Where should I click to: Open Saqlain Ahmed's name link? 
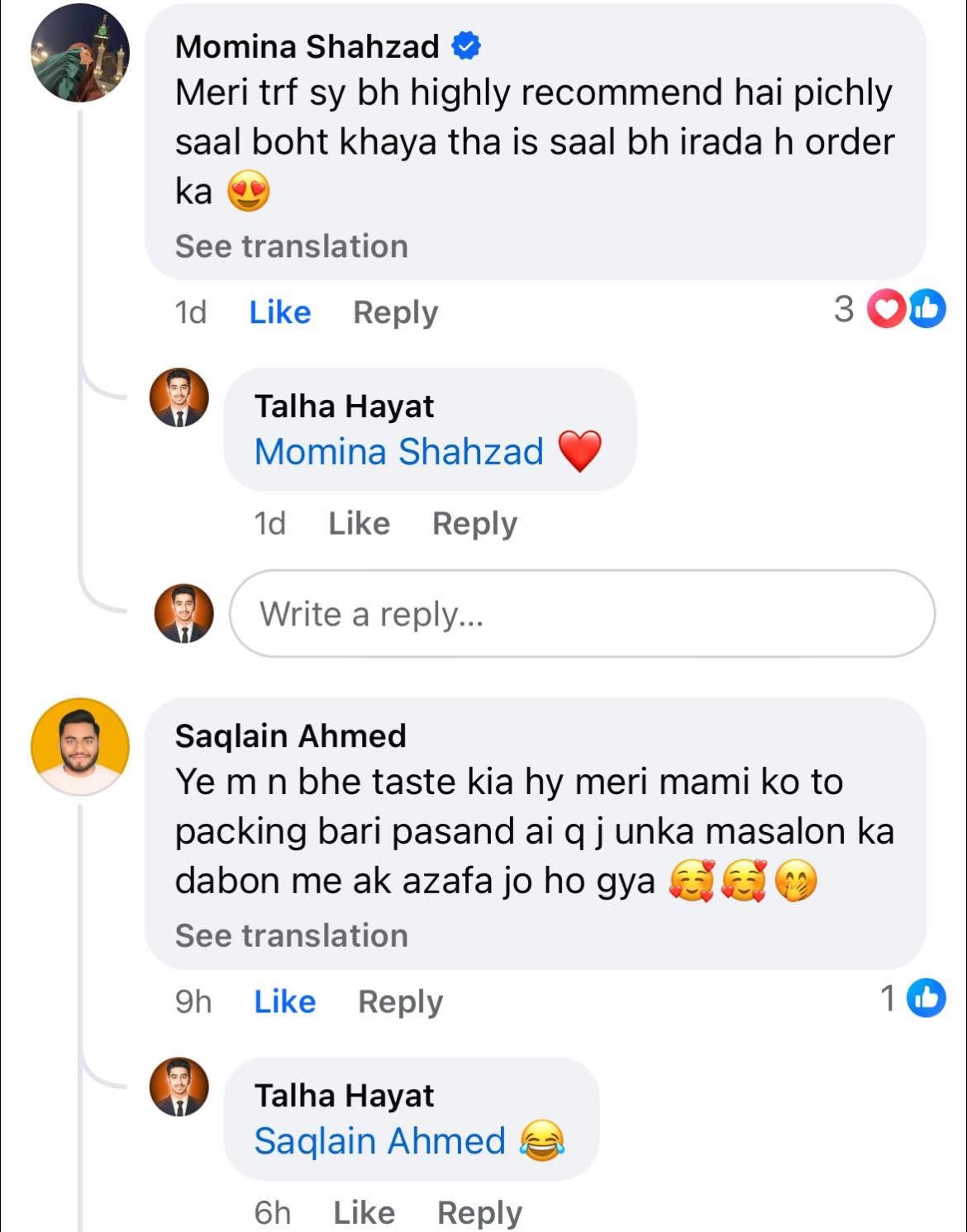291,735
